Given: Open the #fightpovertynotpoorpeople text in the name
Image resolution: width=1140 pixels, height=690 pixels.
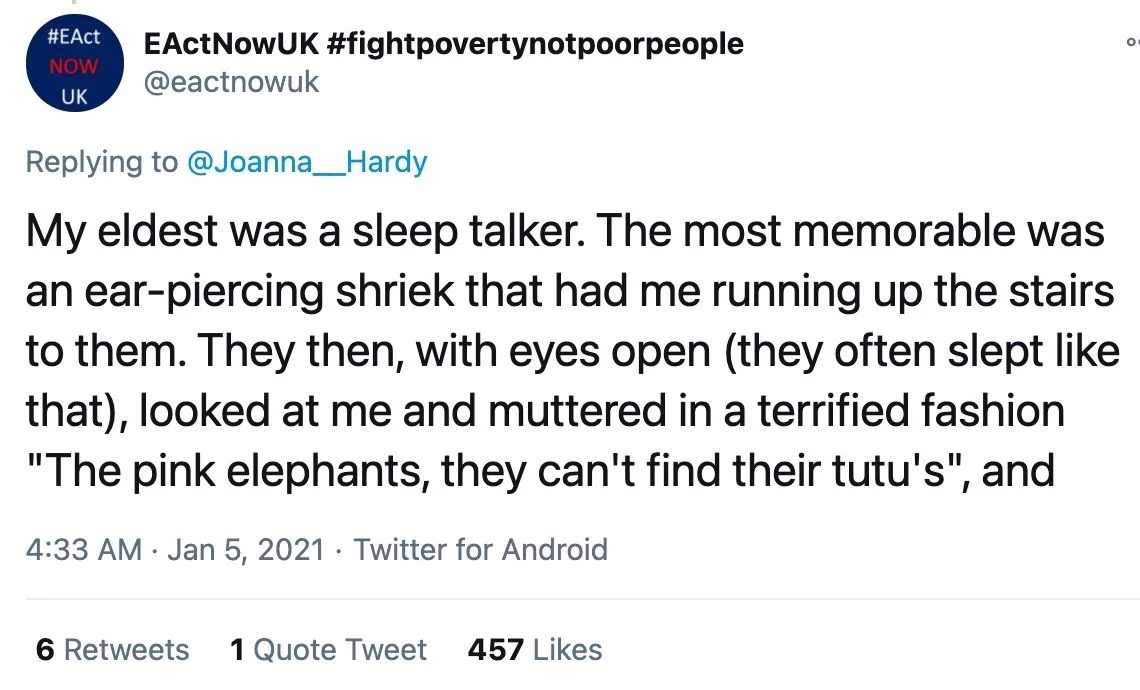Looking at the screenshot, I should coord(536,44).
